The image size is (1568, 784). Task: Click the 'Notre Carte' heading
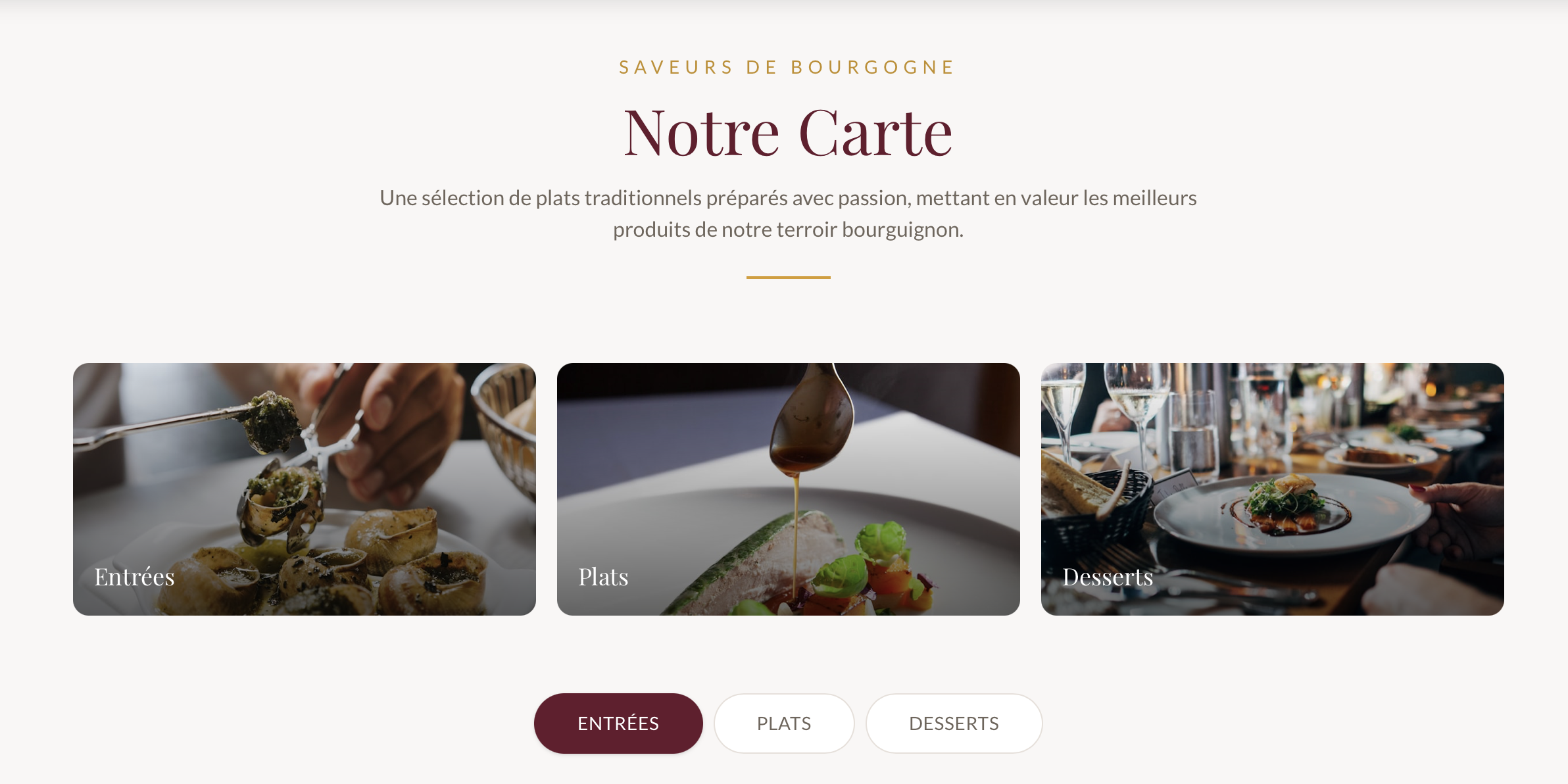pyautogui.click(x=788, y=133)
